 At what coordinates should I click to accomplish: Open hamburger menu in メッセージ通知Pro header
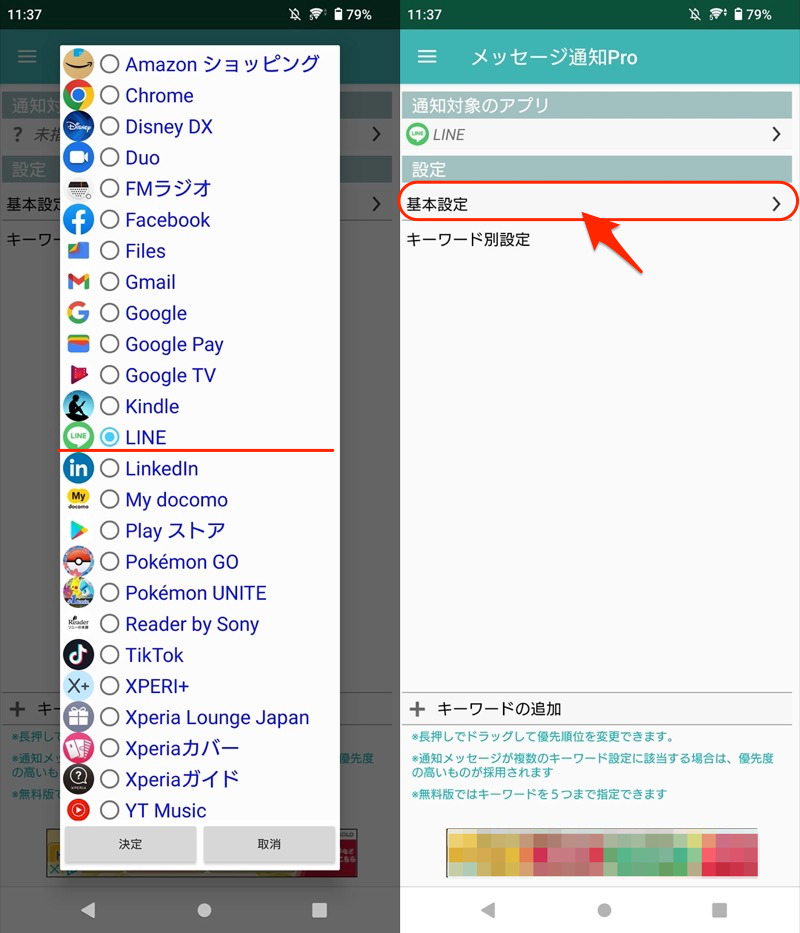[x=427, y=57]
